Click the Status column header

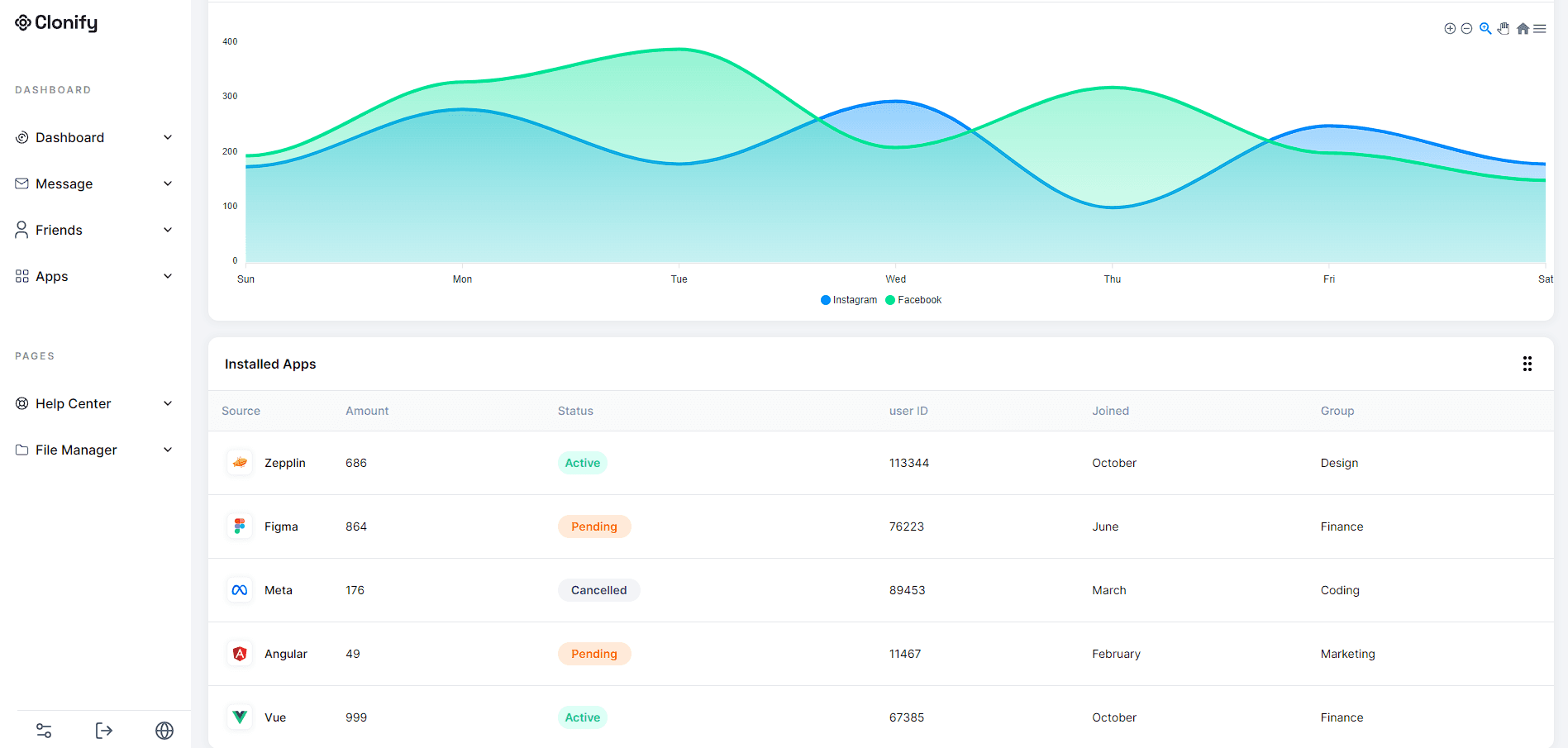tap(575, 411)
